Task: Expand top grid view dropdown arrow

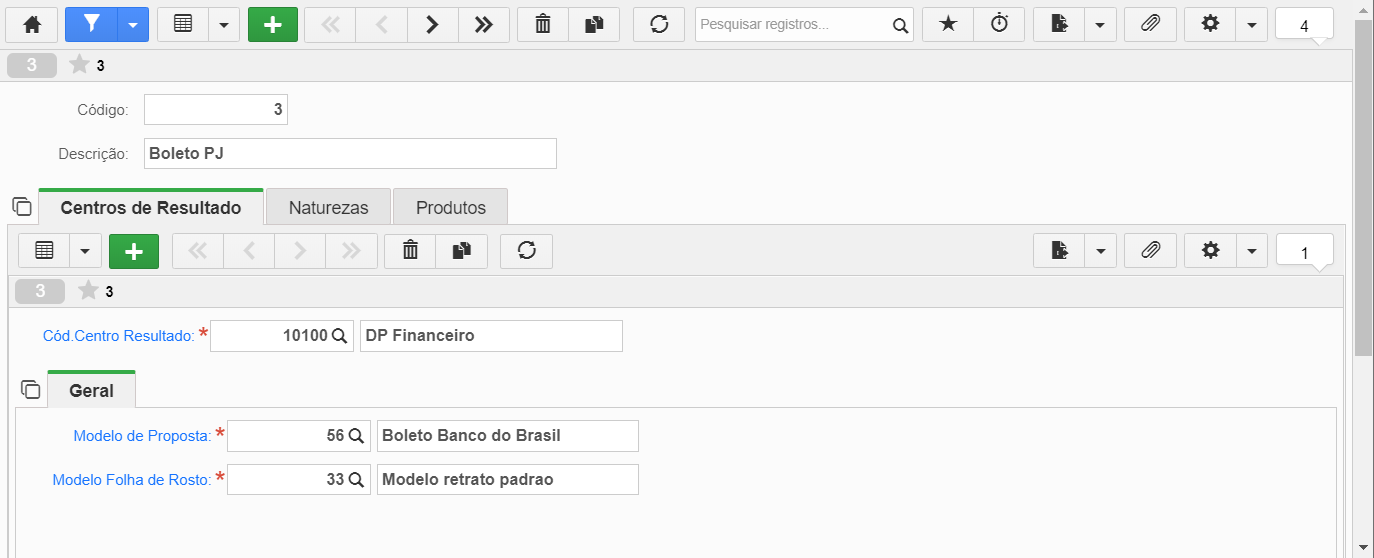Action: click(x=224, y=25)
